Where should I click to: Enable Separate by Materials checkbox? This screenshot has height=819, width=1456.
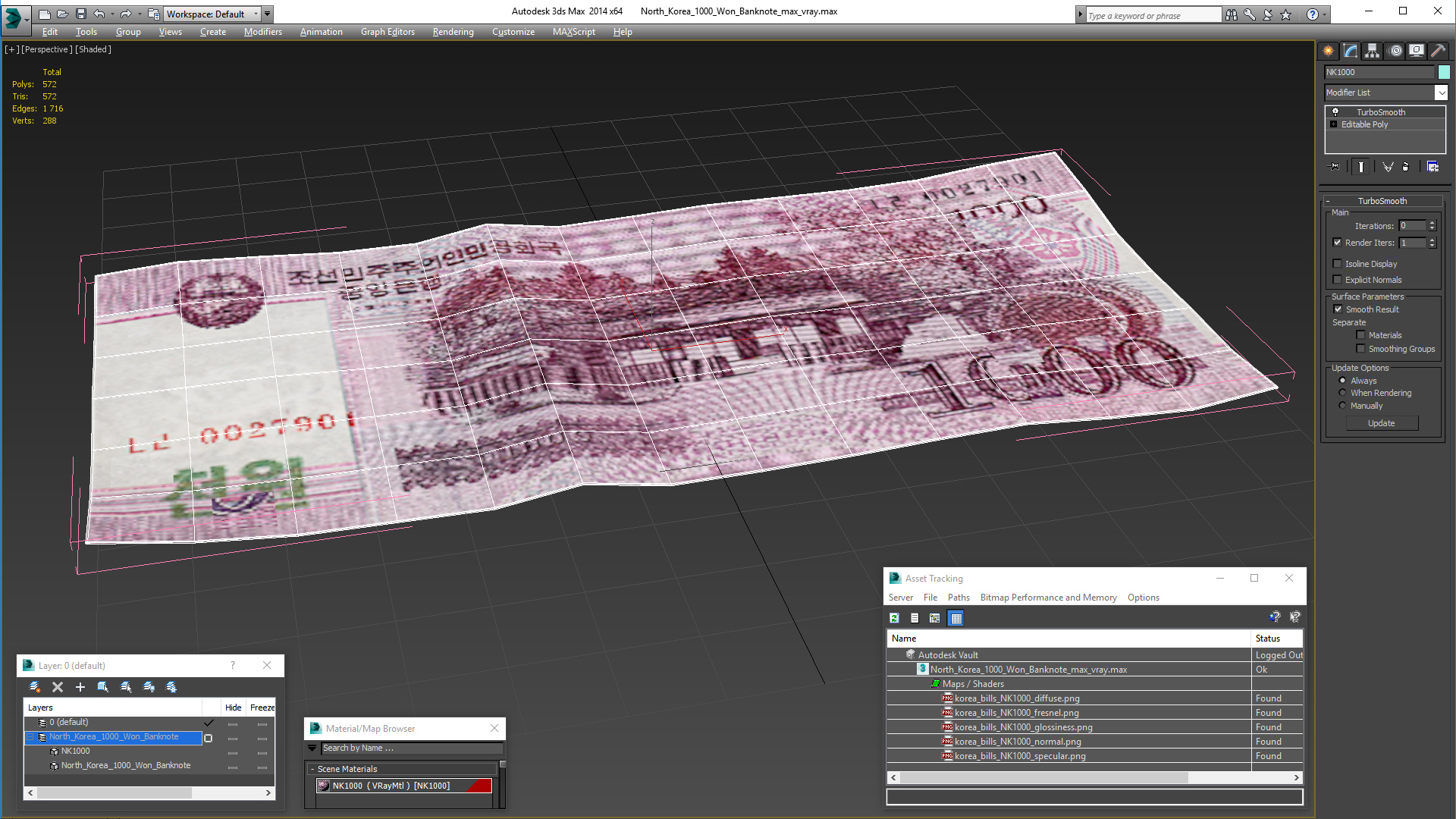1360,335
